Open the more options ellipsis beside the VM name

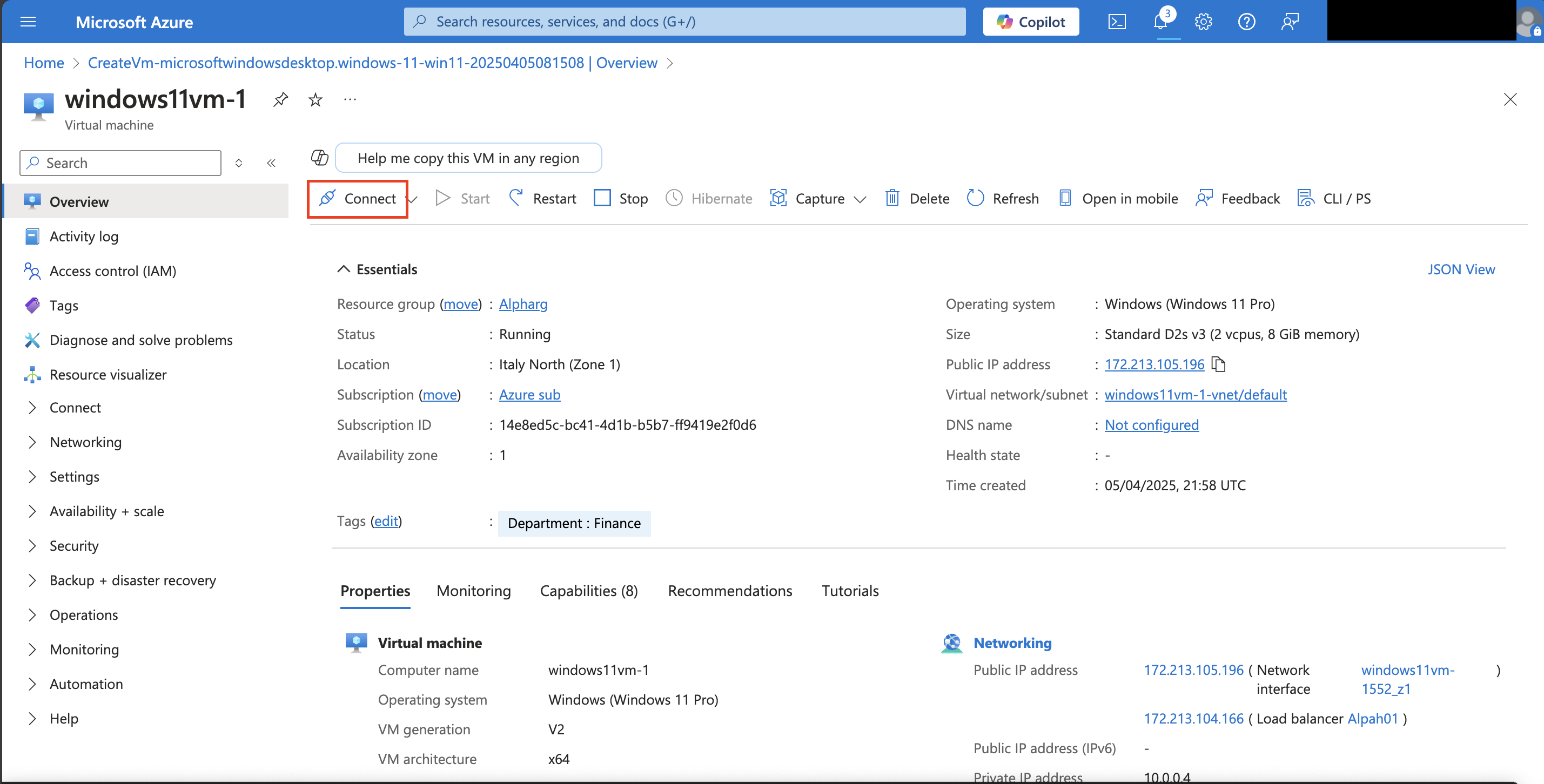tap(350, 99)
